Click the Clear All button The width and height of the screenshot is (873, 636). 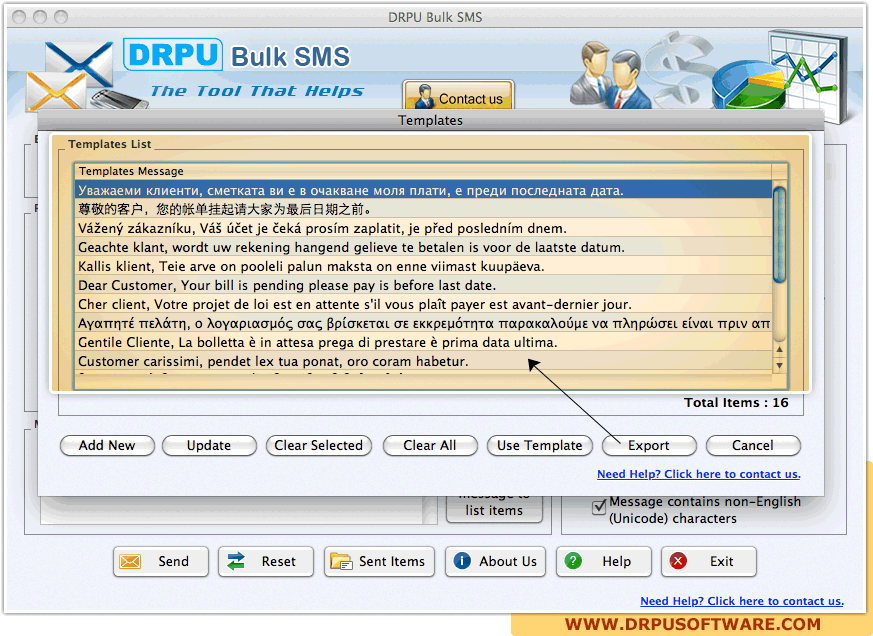(x=430, y=446)
